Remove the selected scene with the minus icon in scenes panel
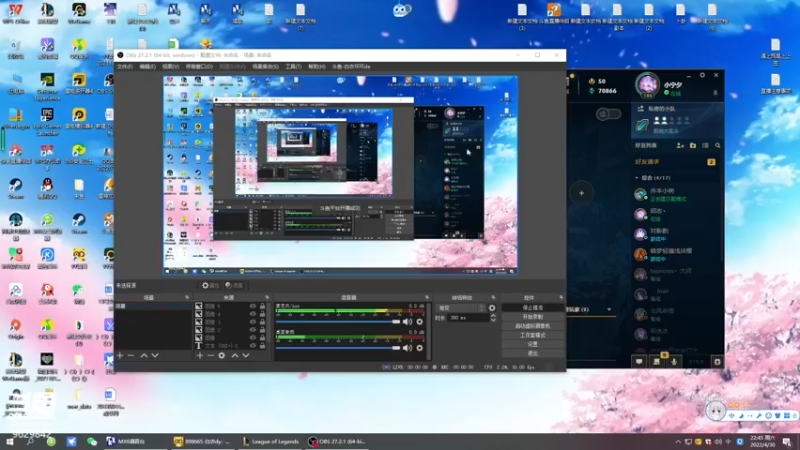 pyautogui.click(x=131, y=355)
